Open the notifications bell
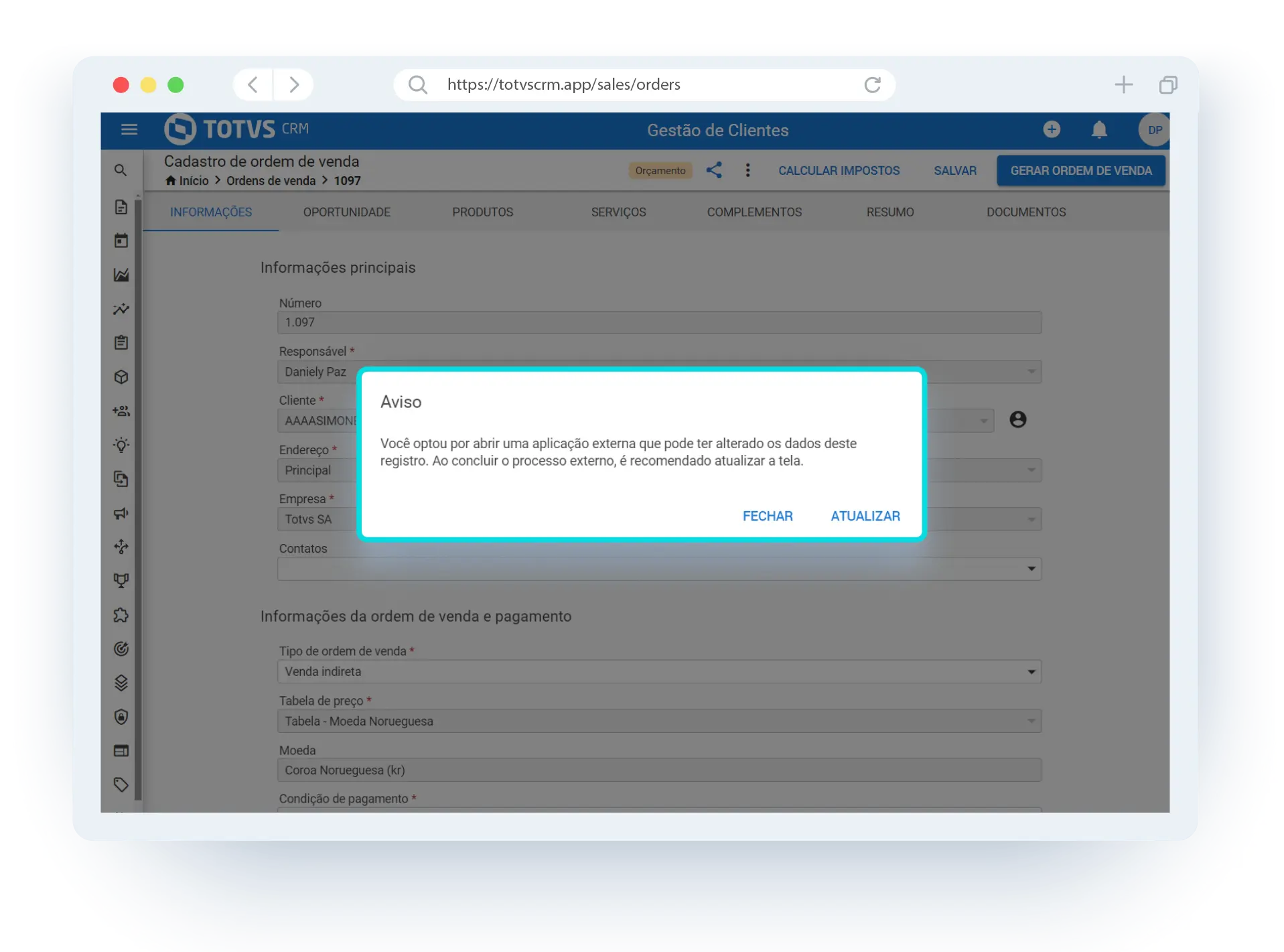The height and width of the screenshot is (952, 1284). (1098, 129)
